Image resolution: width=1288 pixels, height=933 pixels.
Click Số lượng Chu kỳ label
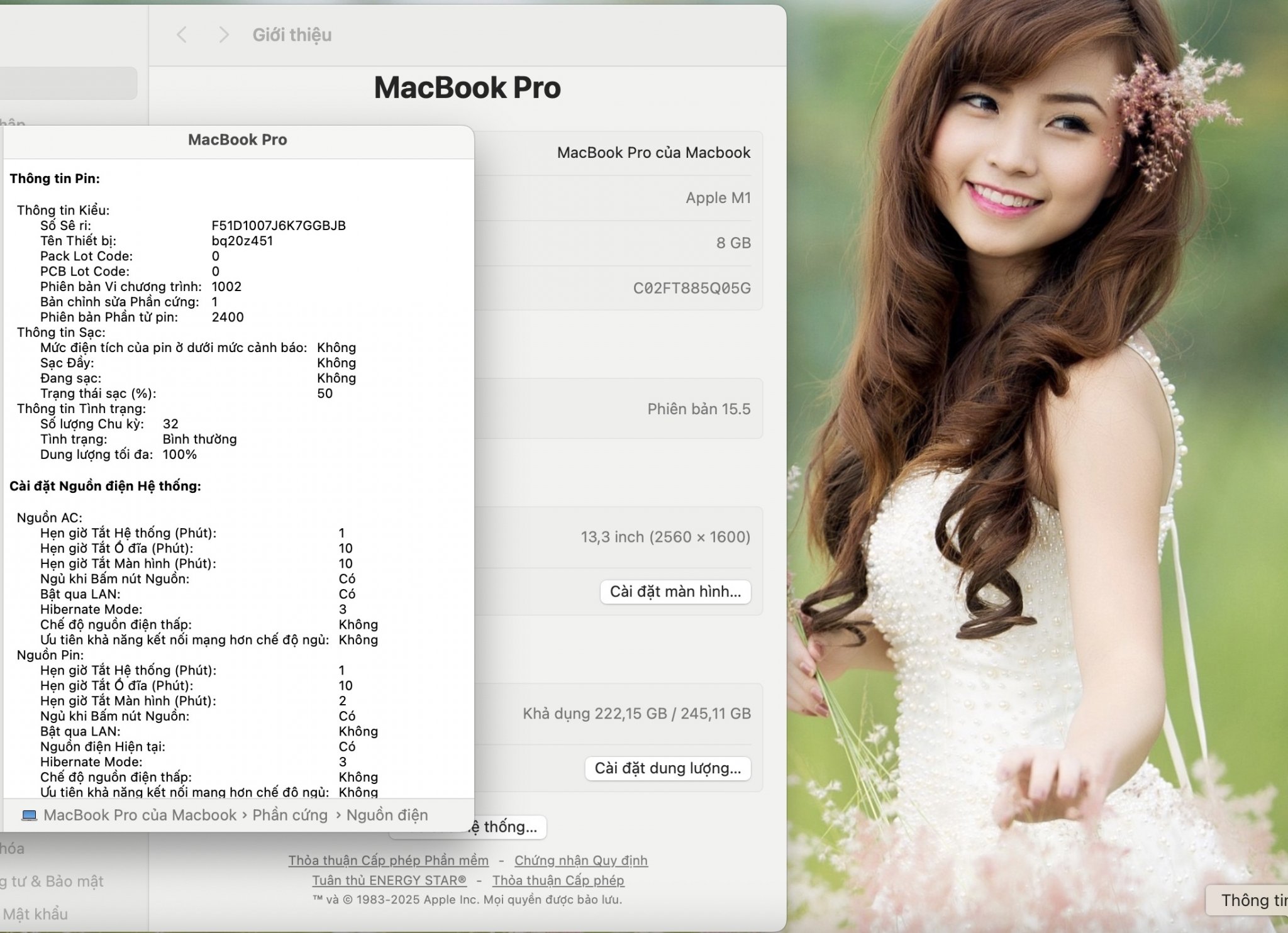tap(92, 424)
